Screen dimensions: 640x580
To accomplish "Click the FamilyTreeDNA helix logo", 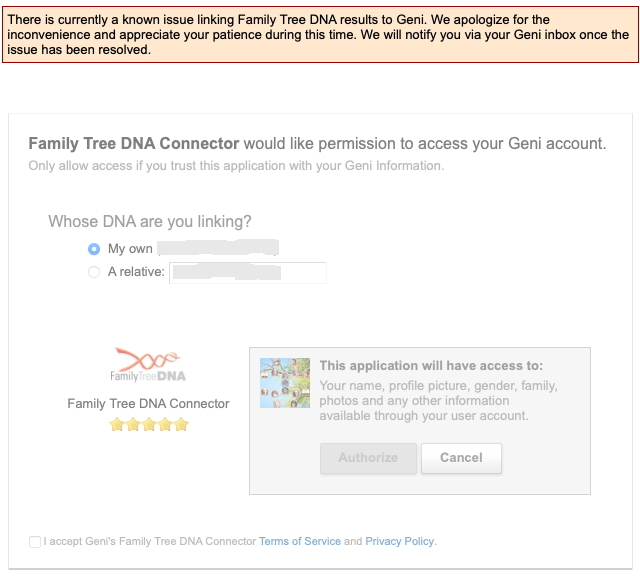I will [x=148, y=365].
